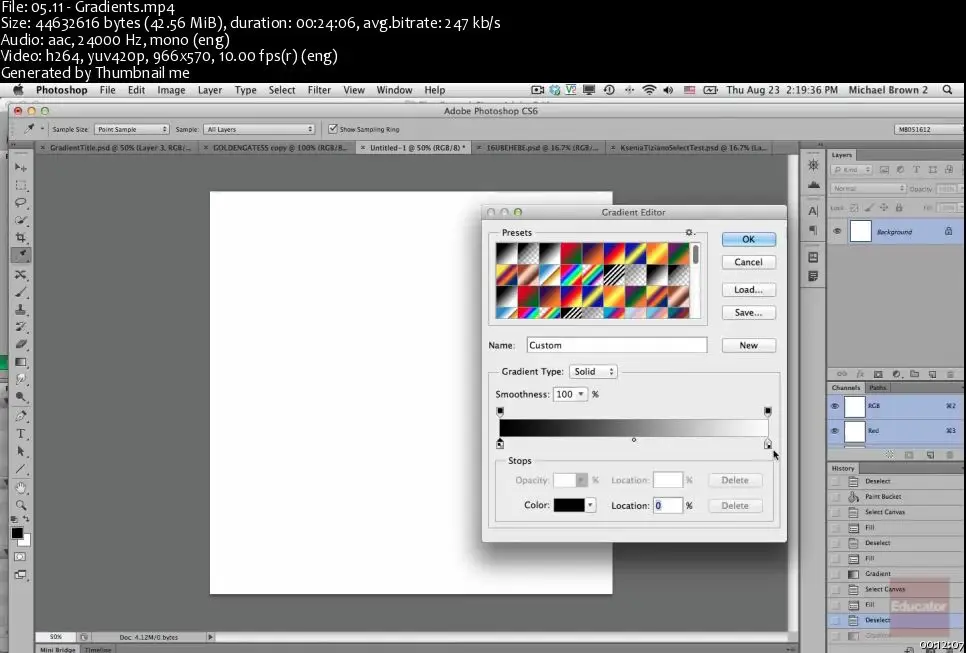This screenshot has height=653, width=966.
Task: Switch to GOLDENGATESS copy document tab
Action: coord(277,148)
